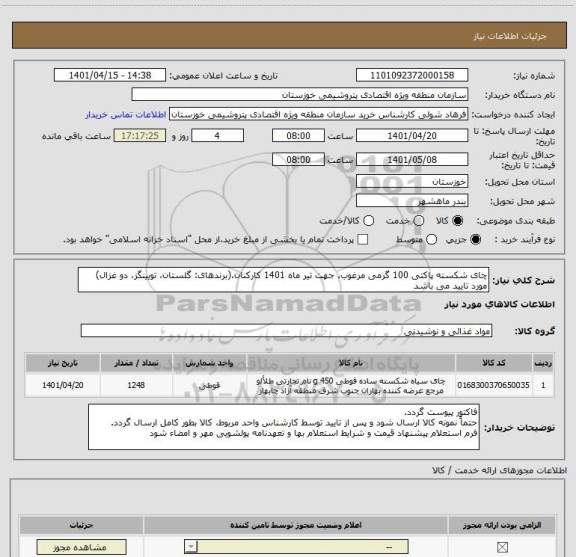Click the request number field 1101092372000158

pos(412,75)
